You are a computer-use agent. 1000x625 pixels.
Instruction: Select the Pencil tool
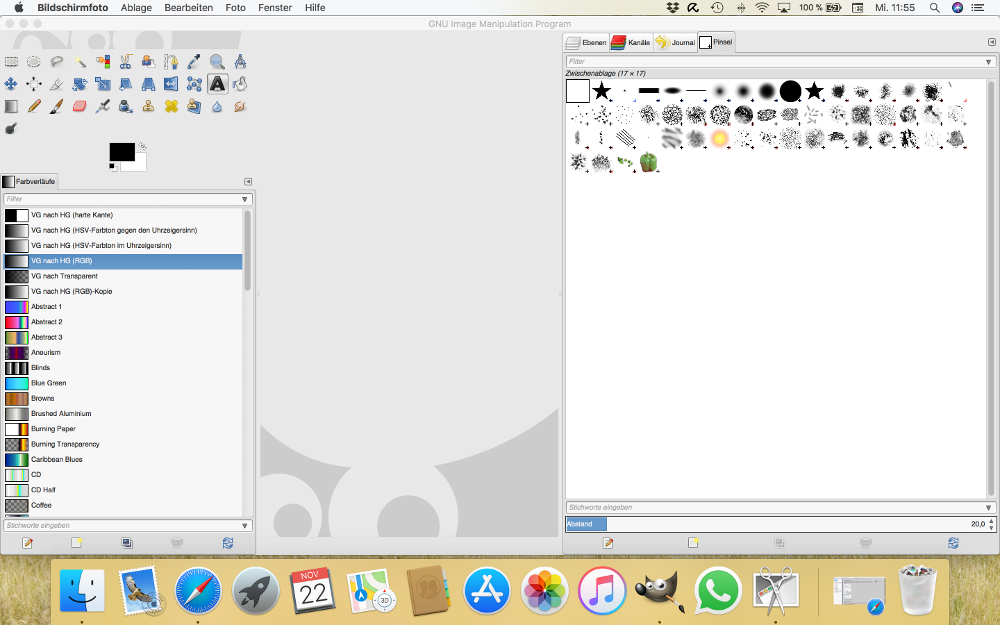pos(34,106)
